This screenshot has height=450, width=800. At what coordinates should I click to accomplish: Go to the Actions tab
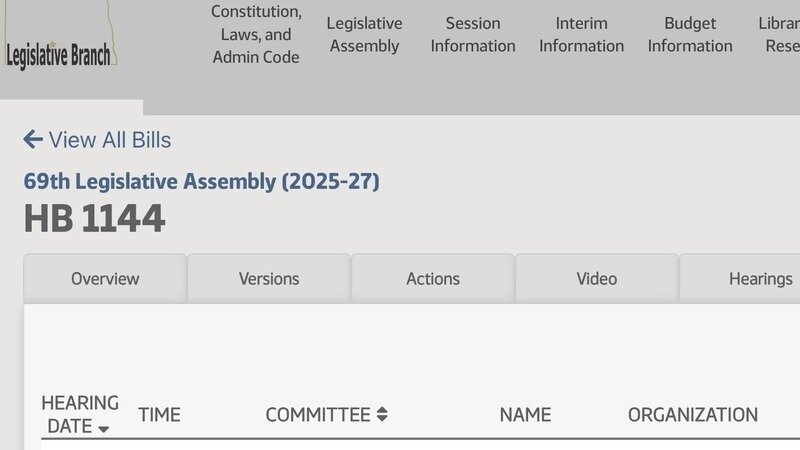pyautogui.click(x=433, y=279)
